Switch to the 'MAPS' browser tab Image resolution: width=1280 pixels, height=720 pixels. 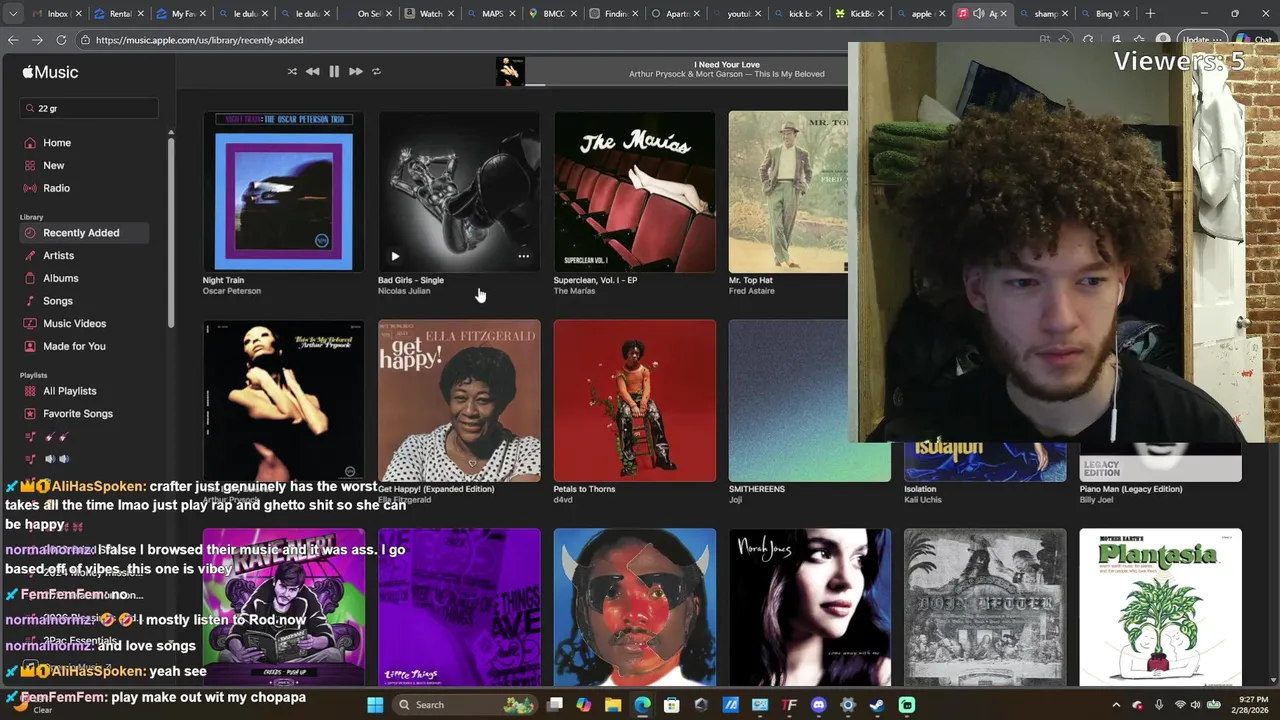493,14
